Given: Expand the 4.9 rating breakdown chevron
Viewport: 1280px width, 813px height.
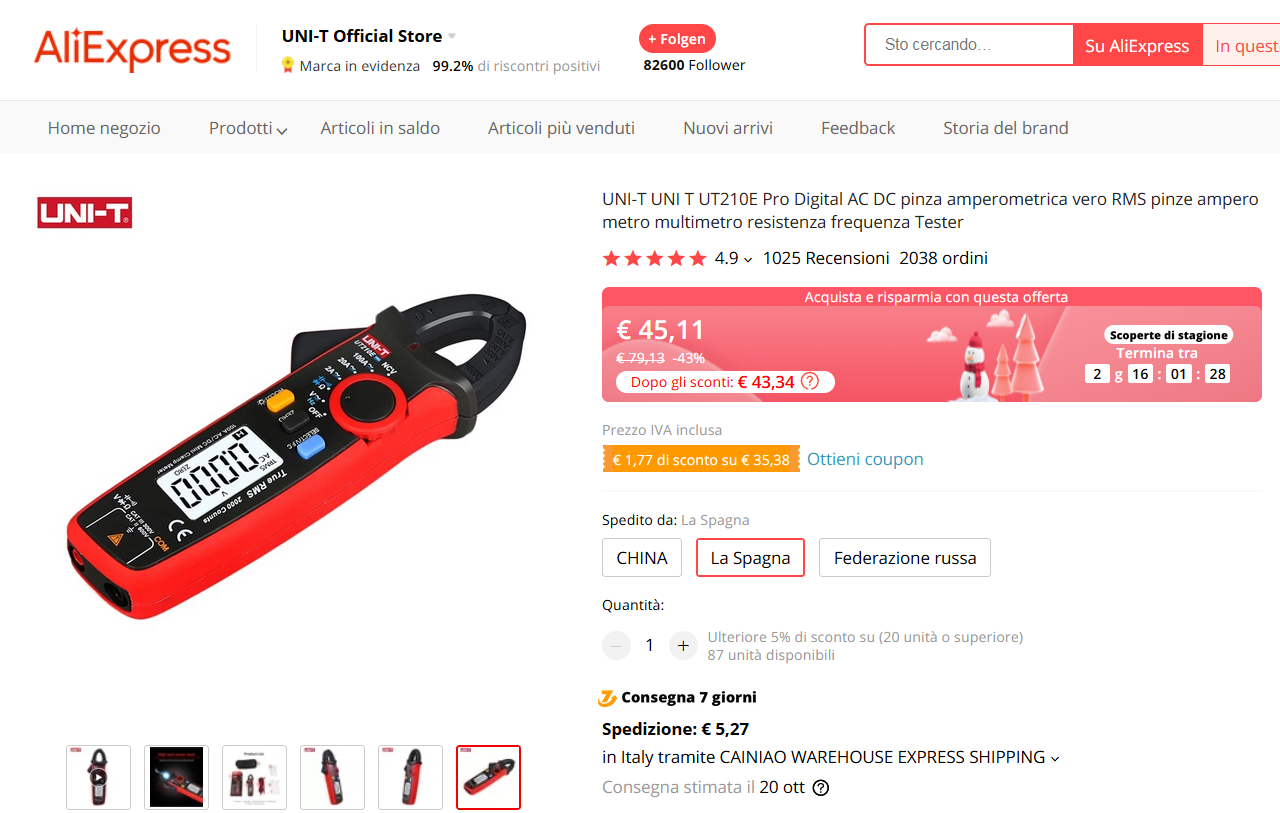Looking at the screenshot, I should click(x=748, y=259).
